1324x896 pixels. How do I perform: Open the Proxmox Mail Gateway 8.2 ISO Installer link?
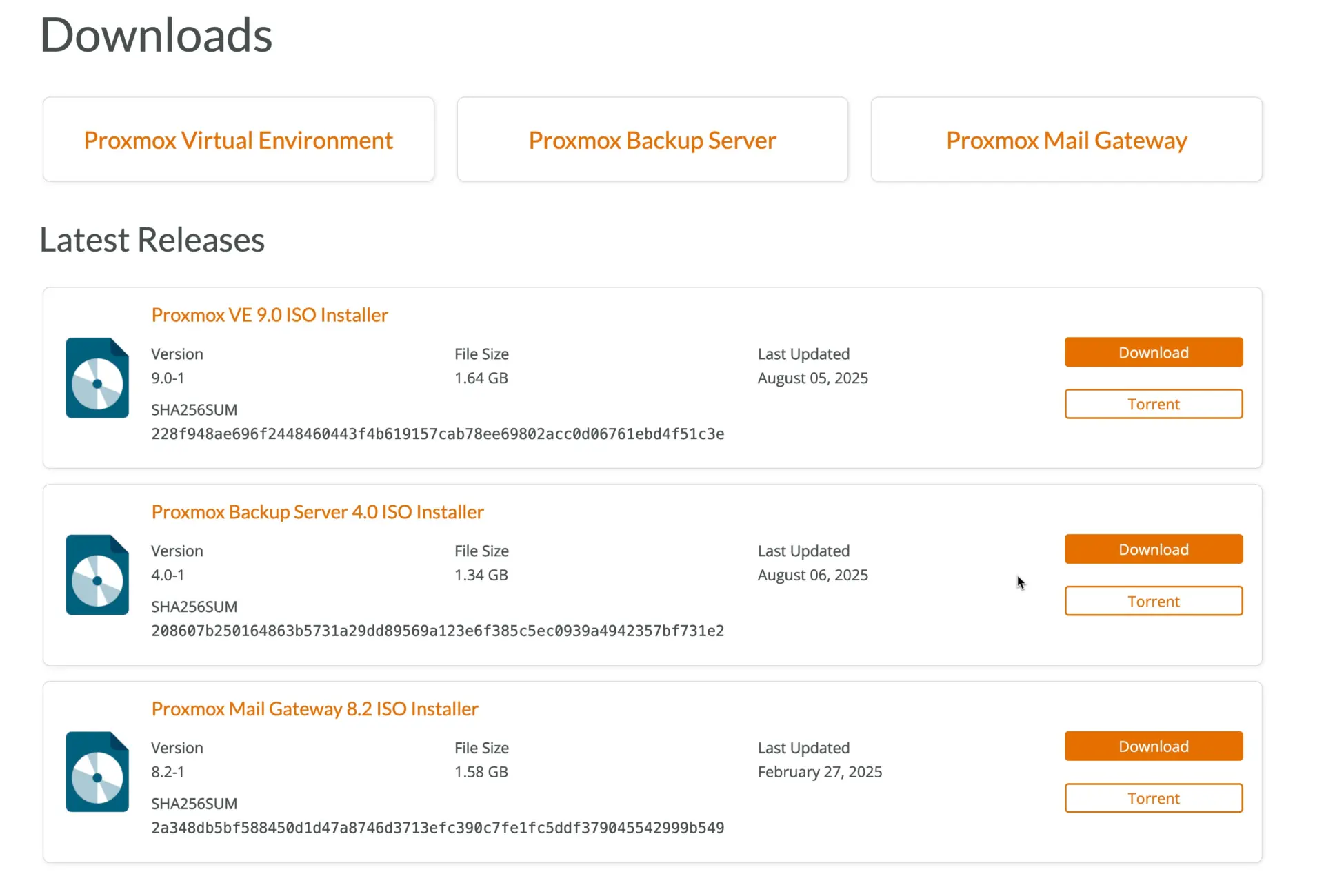(314, 708)
